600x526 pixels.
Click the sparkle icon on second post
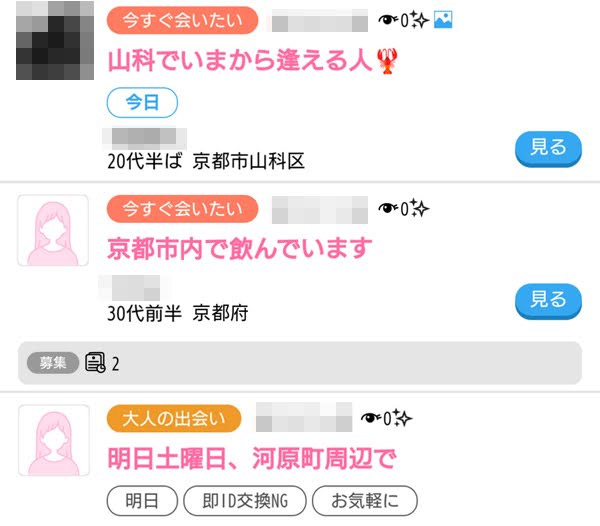pyautogui.click(x=419, y=208)
